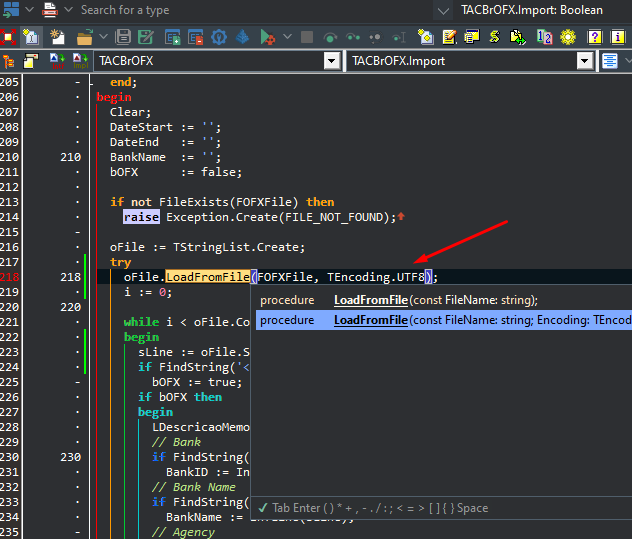Jump to interface with the 'Intf' icon
The height and width of the screenshot is (539, 632).
58,61
